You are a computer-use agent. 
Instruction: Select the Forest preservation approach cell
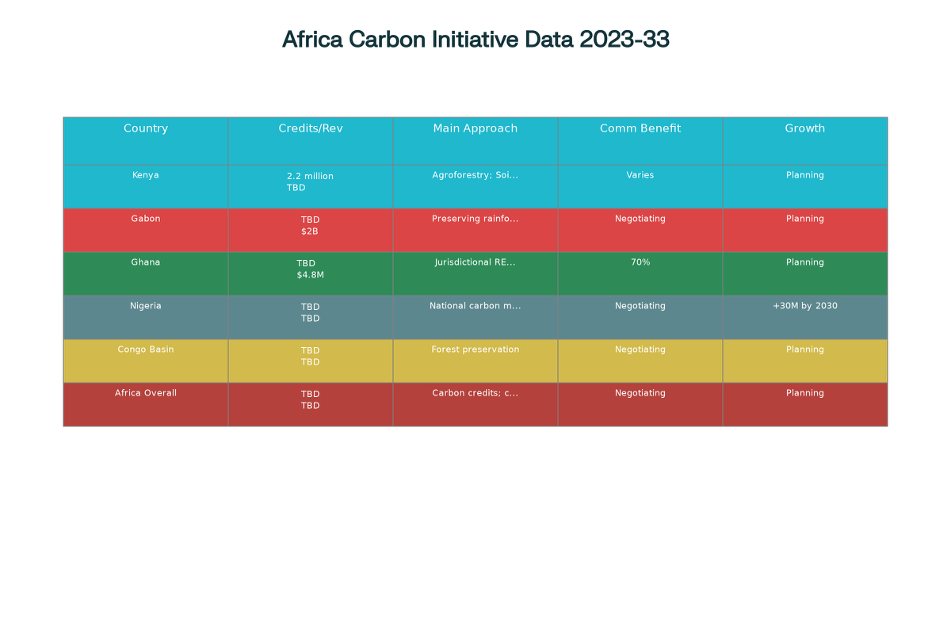pyautogui.click(x=474, y=349)
